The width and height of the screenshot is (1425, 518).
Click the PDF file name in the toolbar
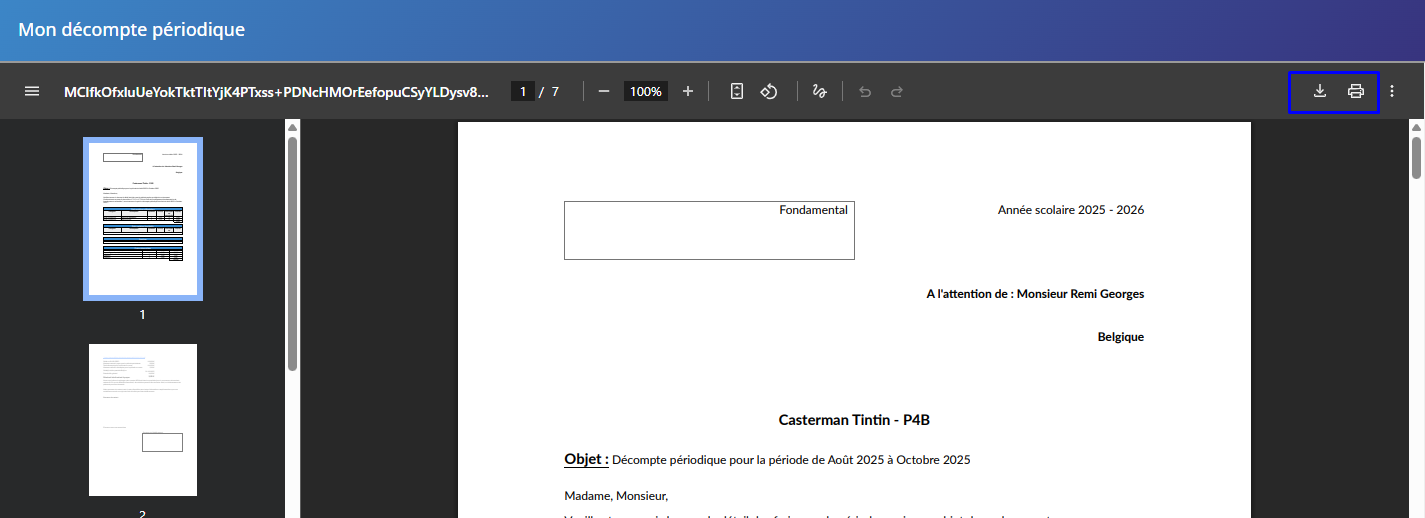point(277,91)
